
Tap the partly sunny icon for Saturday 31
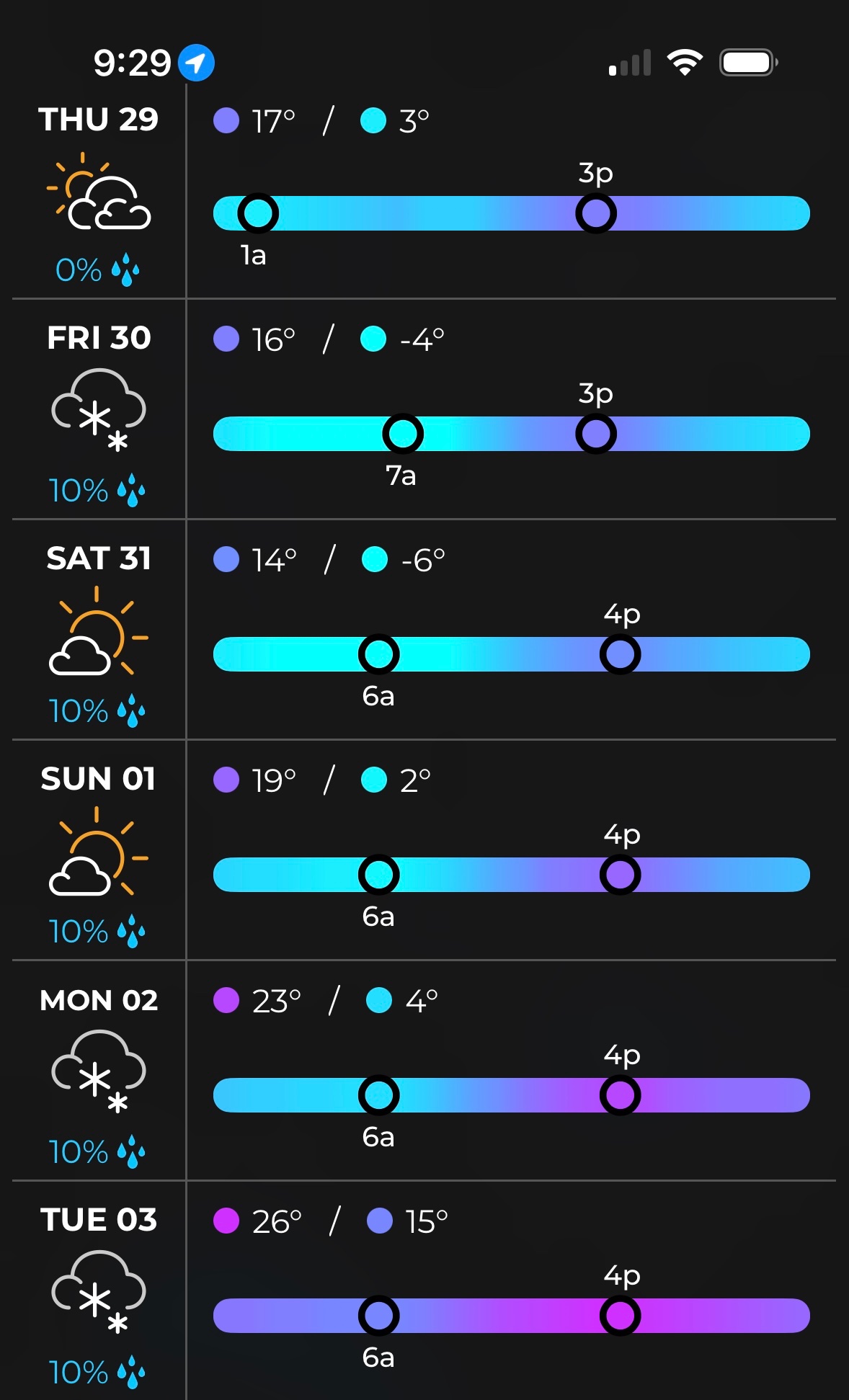99,632
